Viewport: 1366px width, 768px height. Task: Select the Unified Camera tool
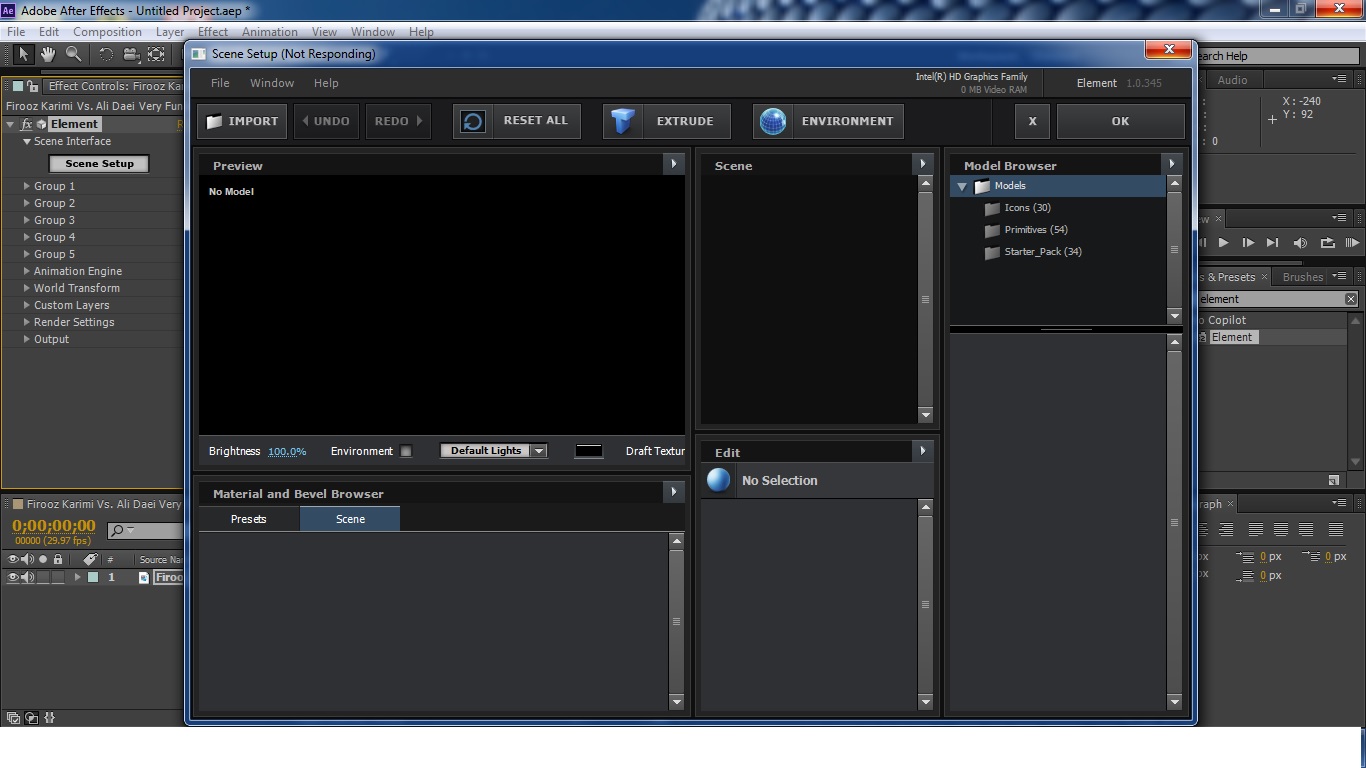click(131, 54)
